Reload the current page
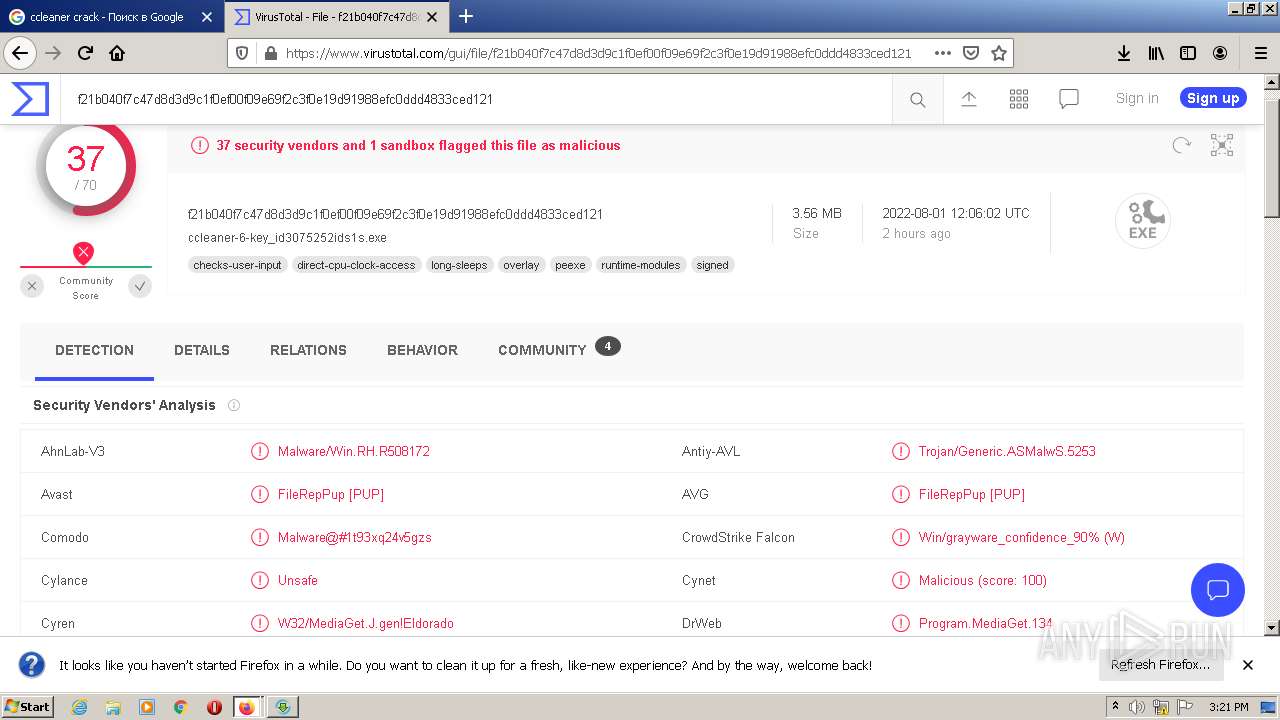 pyautogui.click(x=85, y=53)
